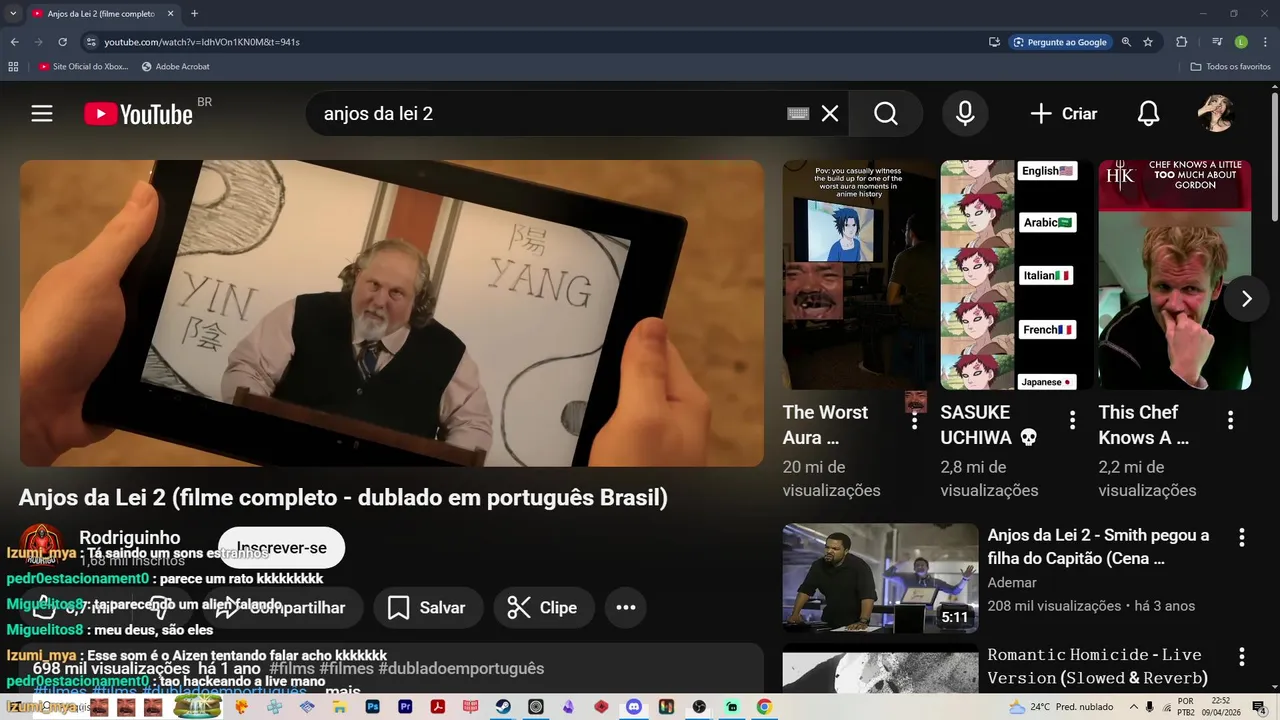Image resolution: width=1280 pixels, height=720 pixels.
Task: Click the URL address bar
Action: [540, 42]
